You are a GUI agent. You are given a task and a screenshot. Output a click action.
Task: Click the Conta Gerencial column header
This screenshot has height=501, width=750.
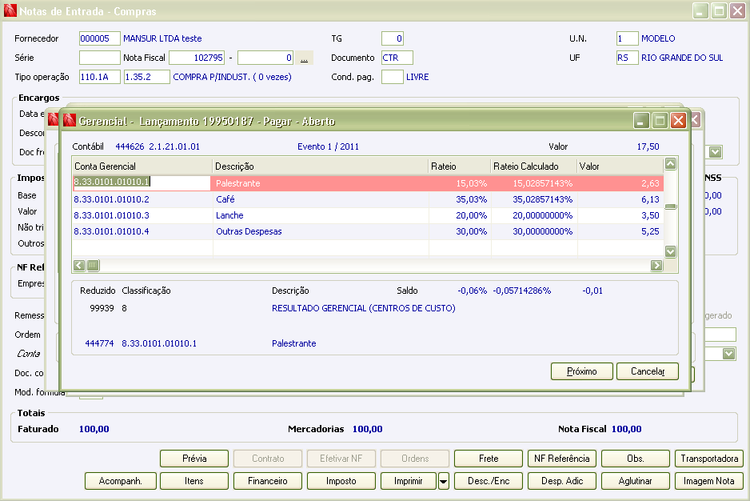click(142, 167)
